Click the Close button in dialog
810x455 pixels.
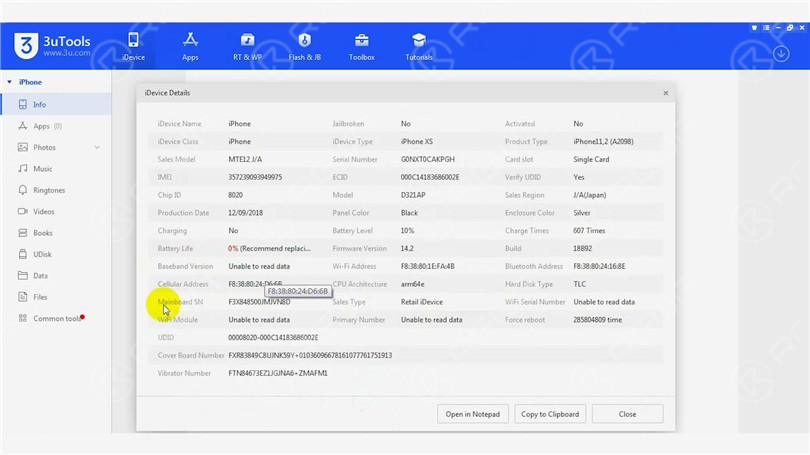point(627,414)
